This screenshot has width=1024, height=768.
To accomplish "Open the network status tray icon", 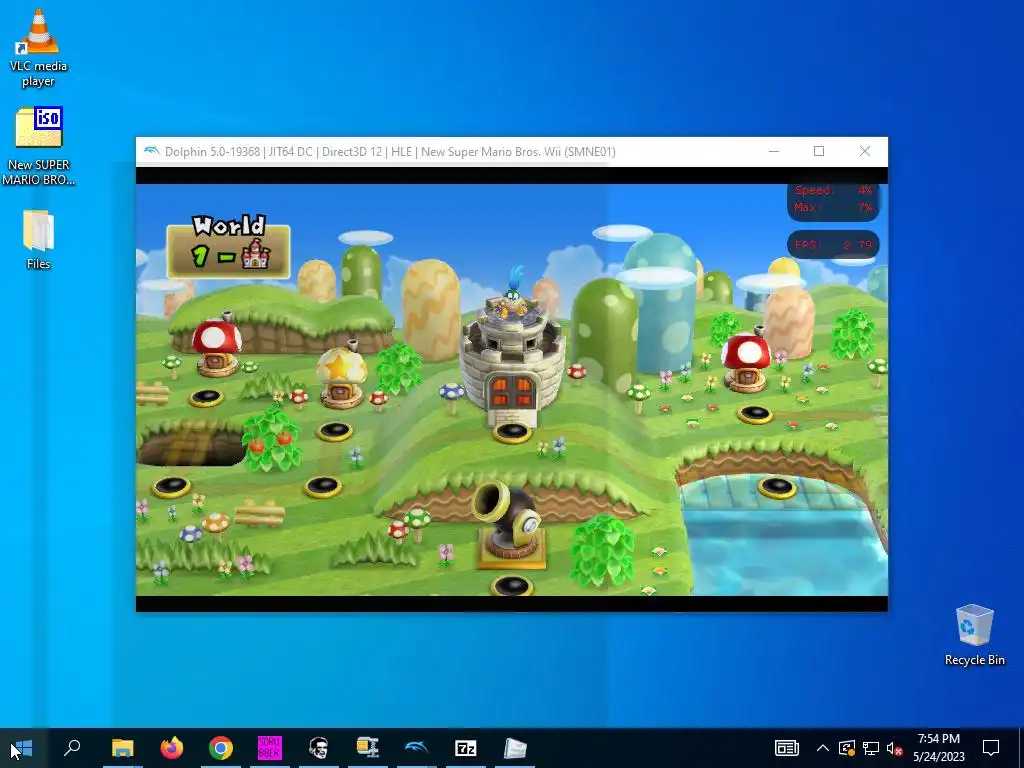I will [x=871, y=748].
